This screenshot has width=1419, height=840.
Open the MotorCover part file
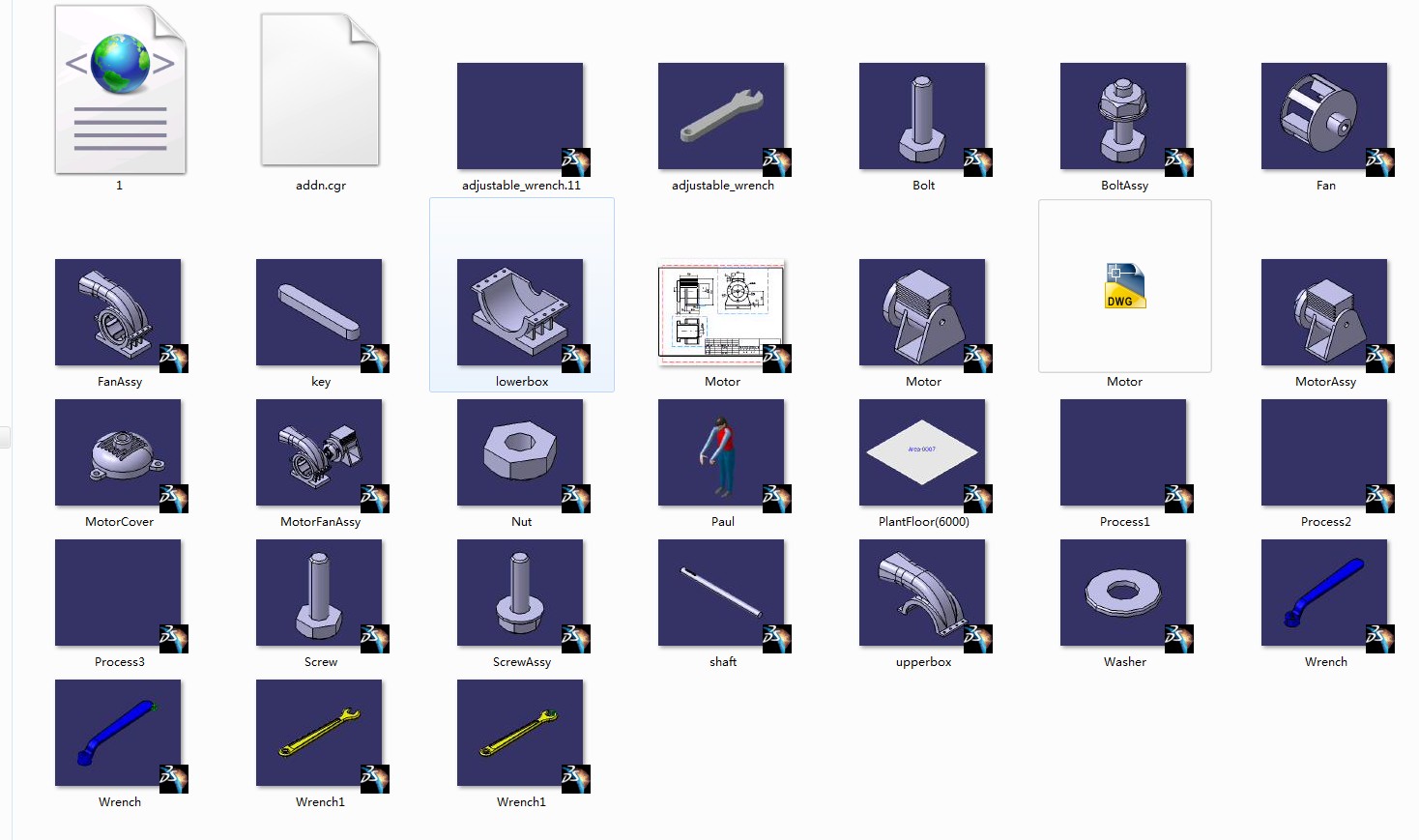pos(118,452)
